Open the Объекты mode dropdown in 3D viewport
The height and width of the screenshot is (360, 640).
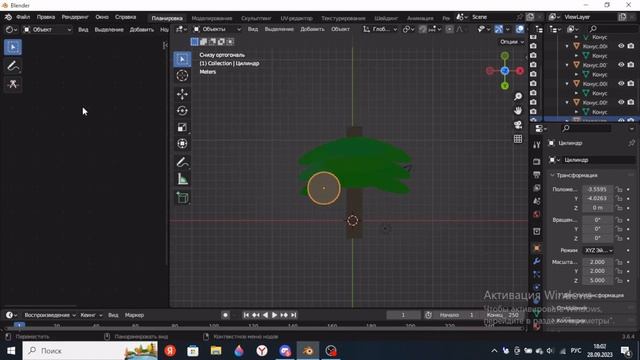pyautogui.click(x=217, y=29)
